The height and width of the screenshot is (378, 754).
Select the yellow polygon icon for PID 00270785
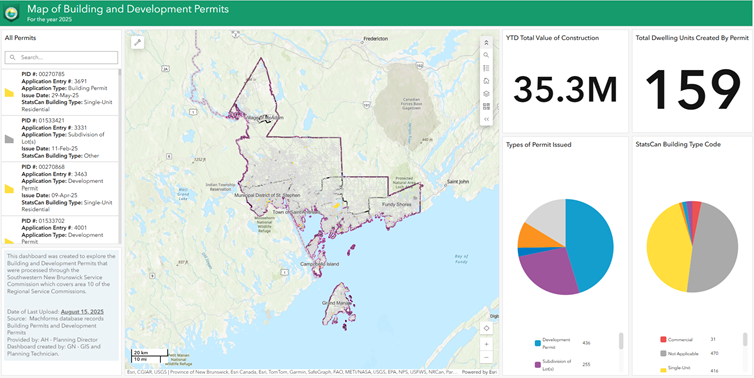[9, 93]
